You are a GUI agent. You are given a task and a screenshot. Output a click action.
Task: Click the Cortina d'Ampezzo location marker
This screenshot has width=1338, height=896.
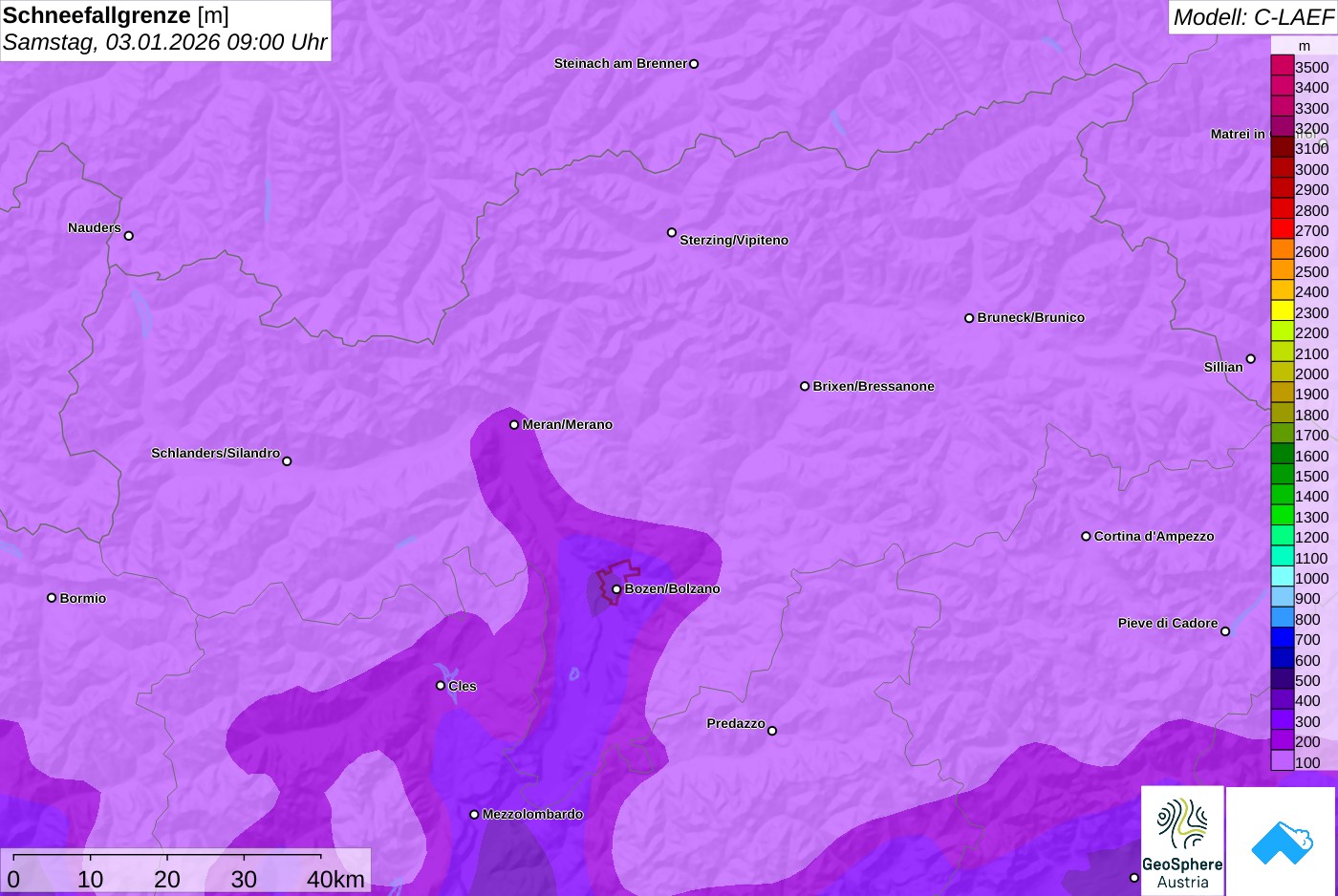point(1086,536)
